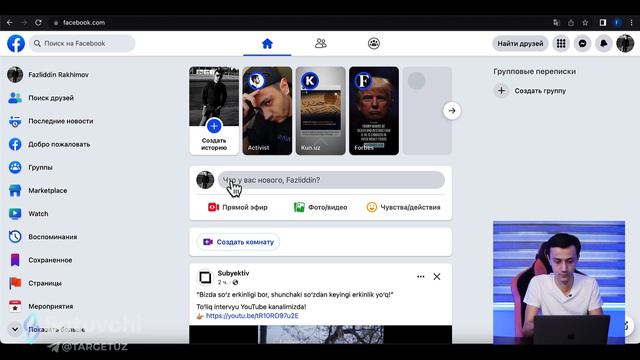The height and width of the screenshot is (360, 640).
Task: Open the notifications bell
Action: click(x=604, y=43)
